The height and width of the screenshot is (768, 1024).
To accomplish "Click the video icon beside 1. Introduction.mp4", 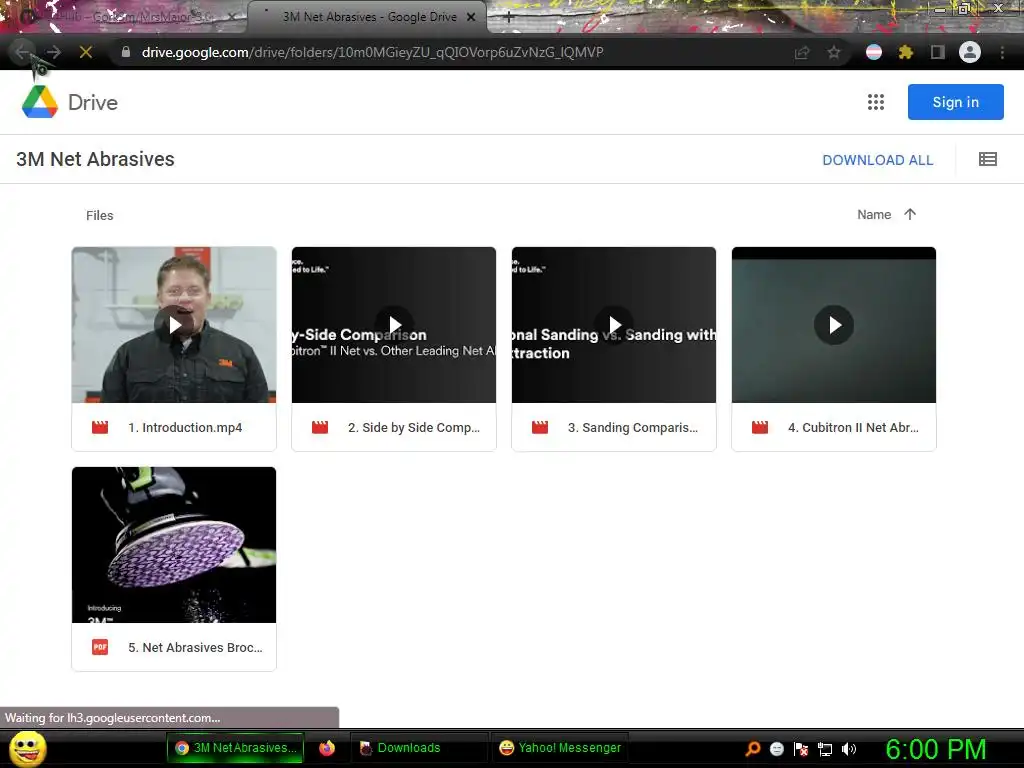I will coord(100,428).
